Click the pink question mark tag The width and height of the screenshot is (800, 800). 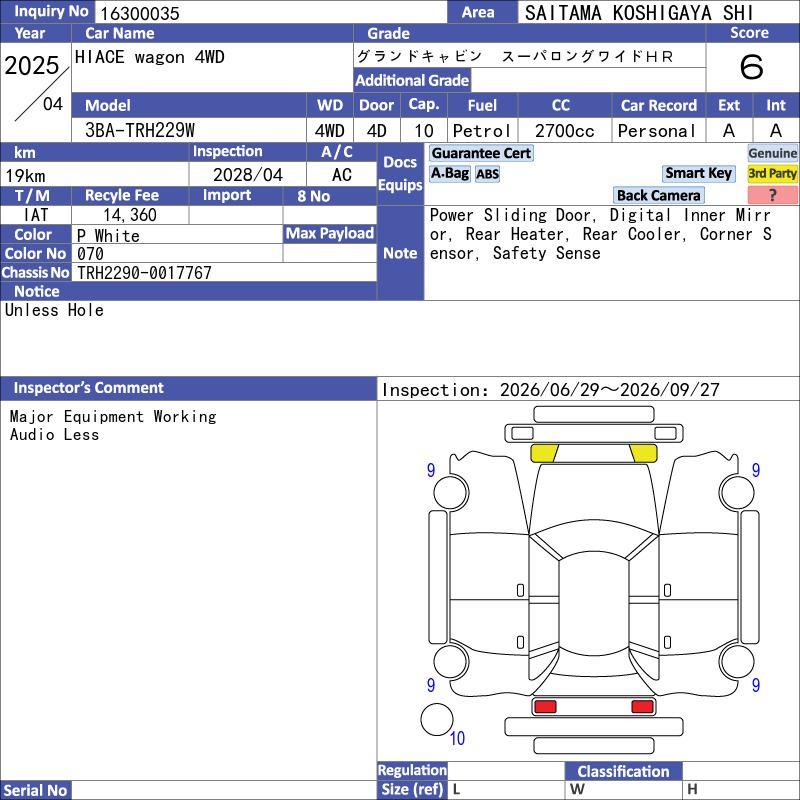[x=772, y=195]
